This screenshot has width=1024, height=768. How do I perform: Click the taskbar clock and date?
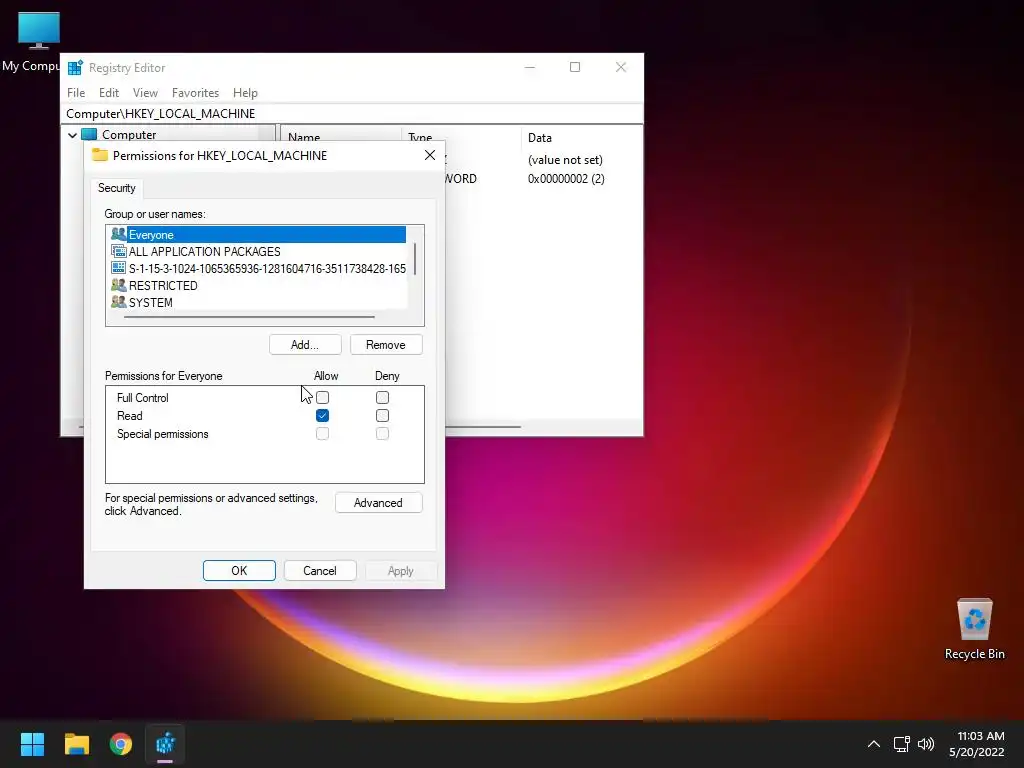[x=977, y=744]
